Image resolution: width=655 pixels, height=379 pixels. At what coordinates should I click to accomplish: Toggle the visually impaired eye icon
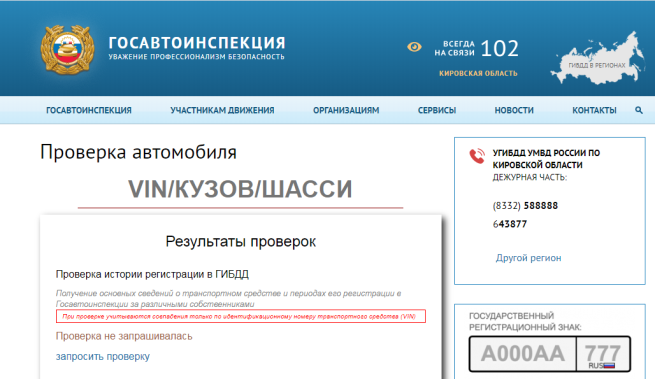click(414, 47)
